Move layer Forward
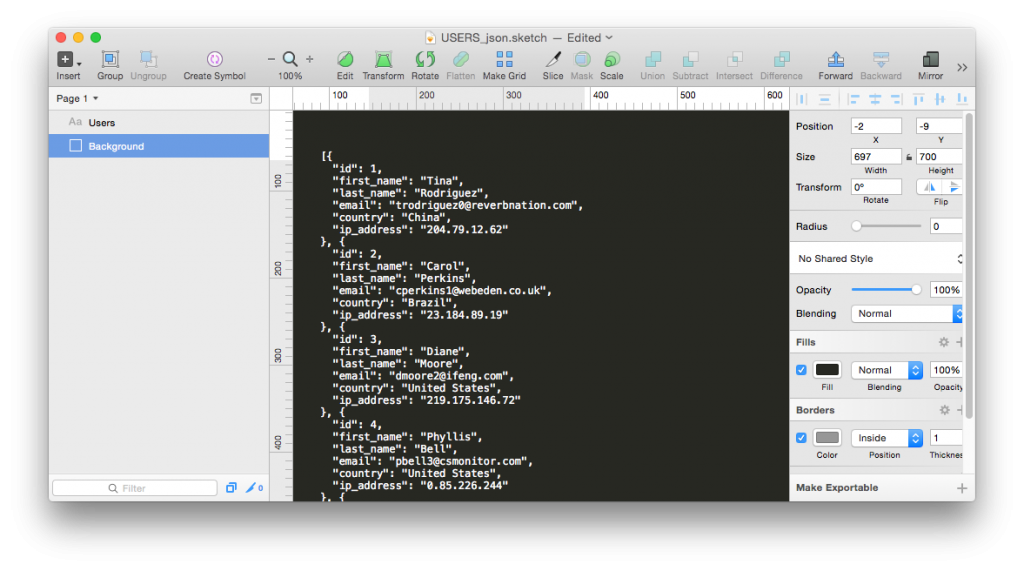 pyautogui.click(x=835, y=59)
